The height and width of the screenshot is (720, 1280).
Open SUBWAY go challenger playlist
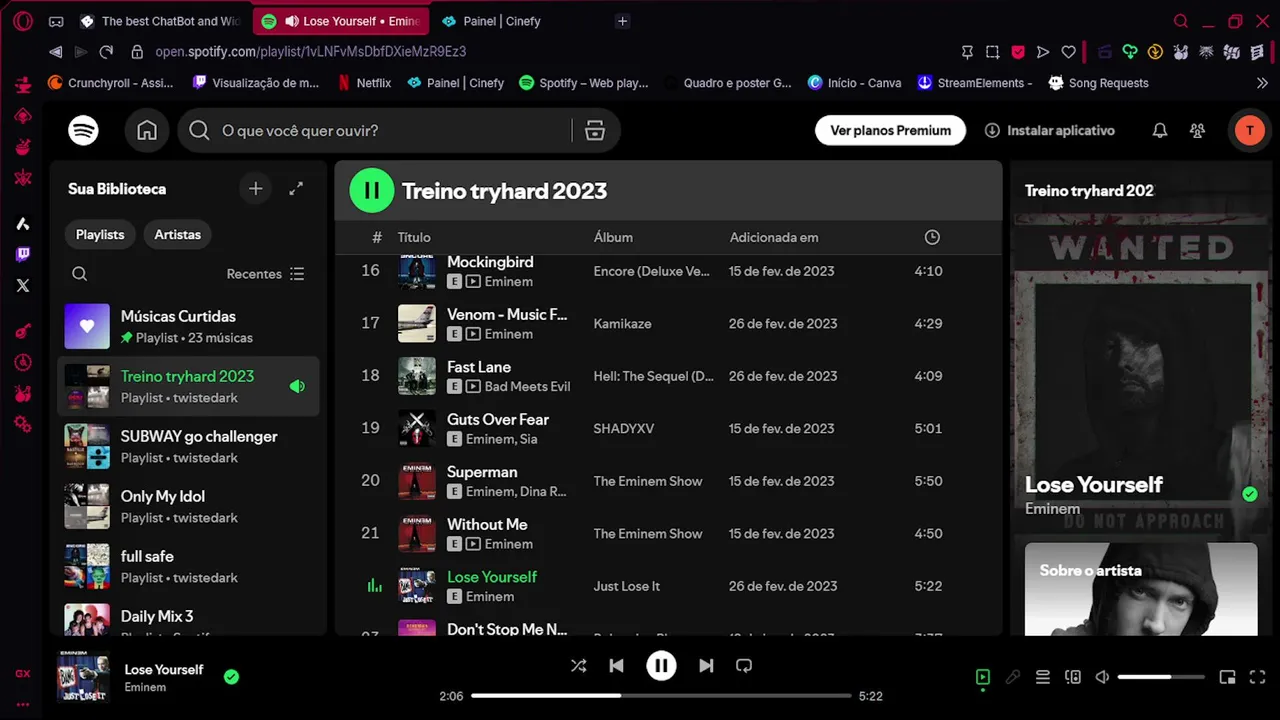tap(188, 446)
